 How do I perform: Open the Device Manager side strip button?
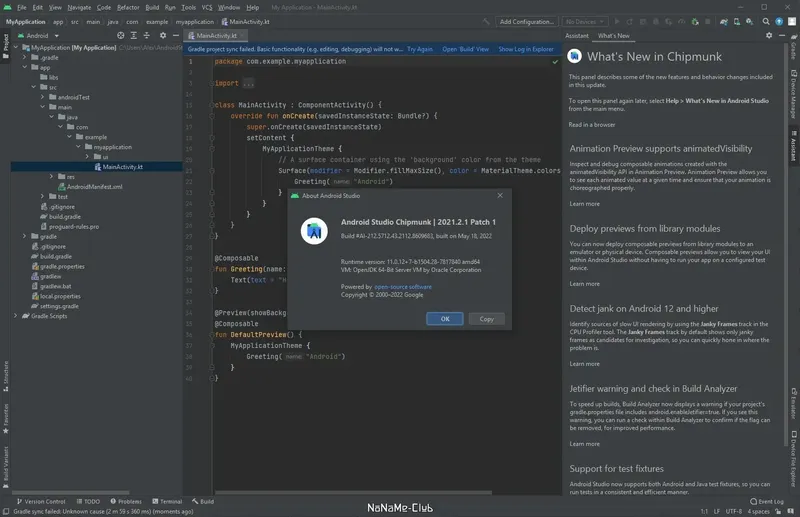(794, 94)
